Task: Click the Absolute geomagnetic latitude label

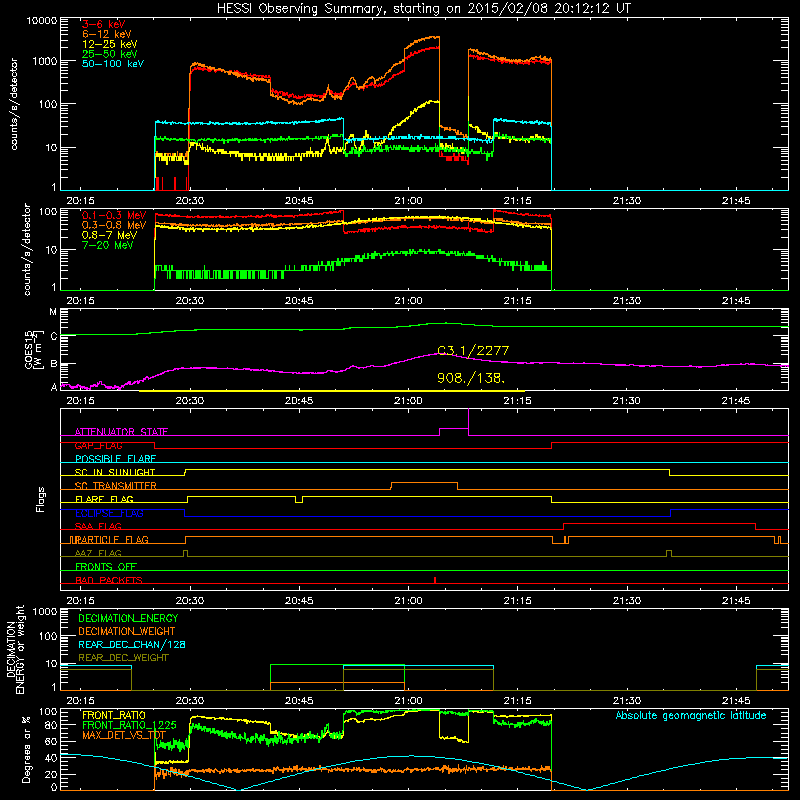Action: click(x=691, y=715)
